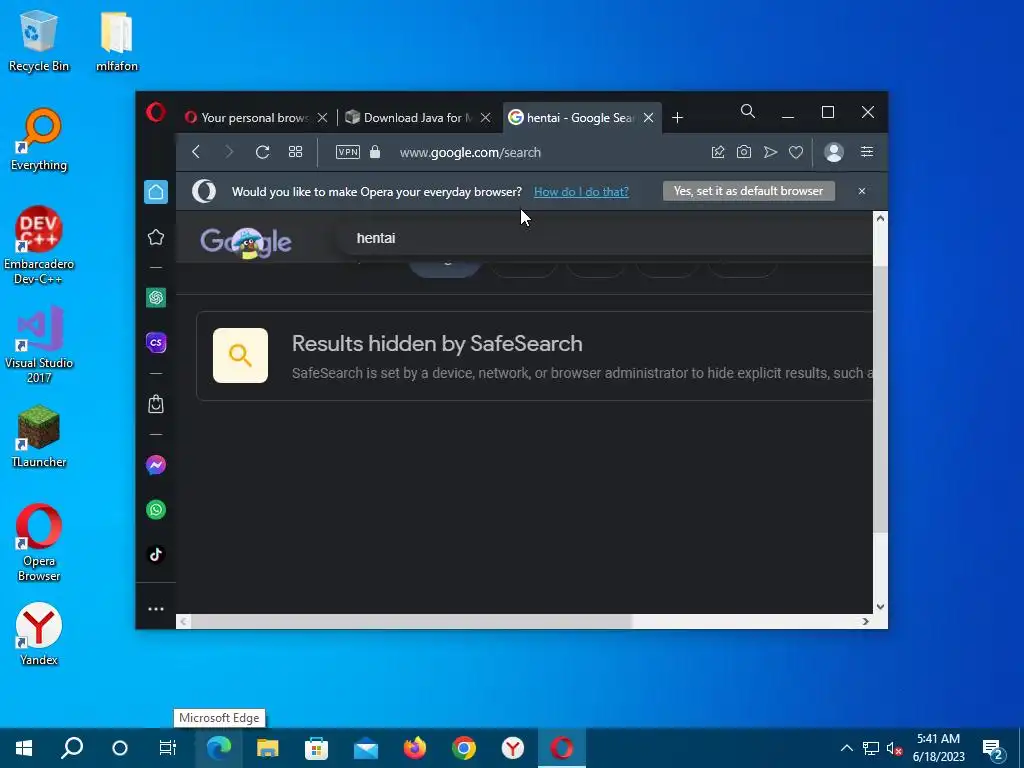Open the sidebar Shopping bag icon
Screen dimensions: 1024x768
pyautogui.click(x=156, y=404)
